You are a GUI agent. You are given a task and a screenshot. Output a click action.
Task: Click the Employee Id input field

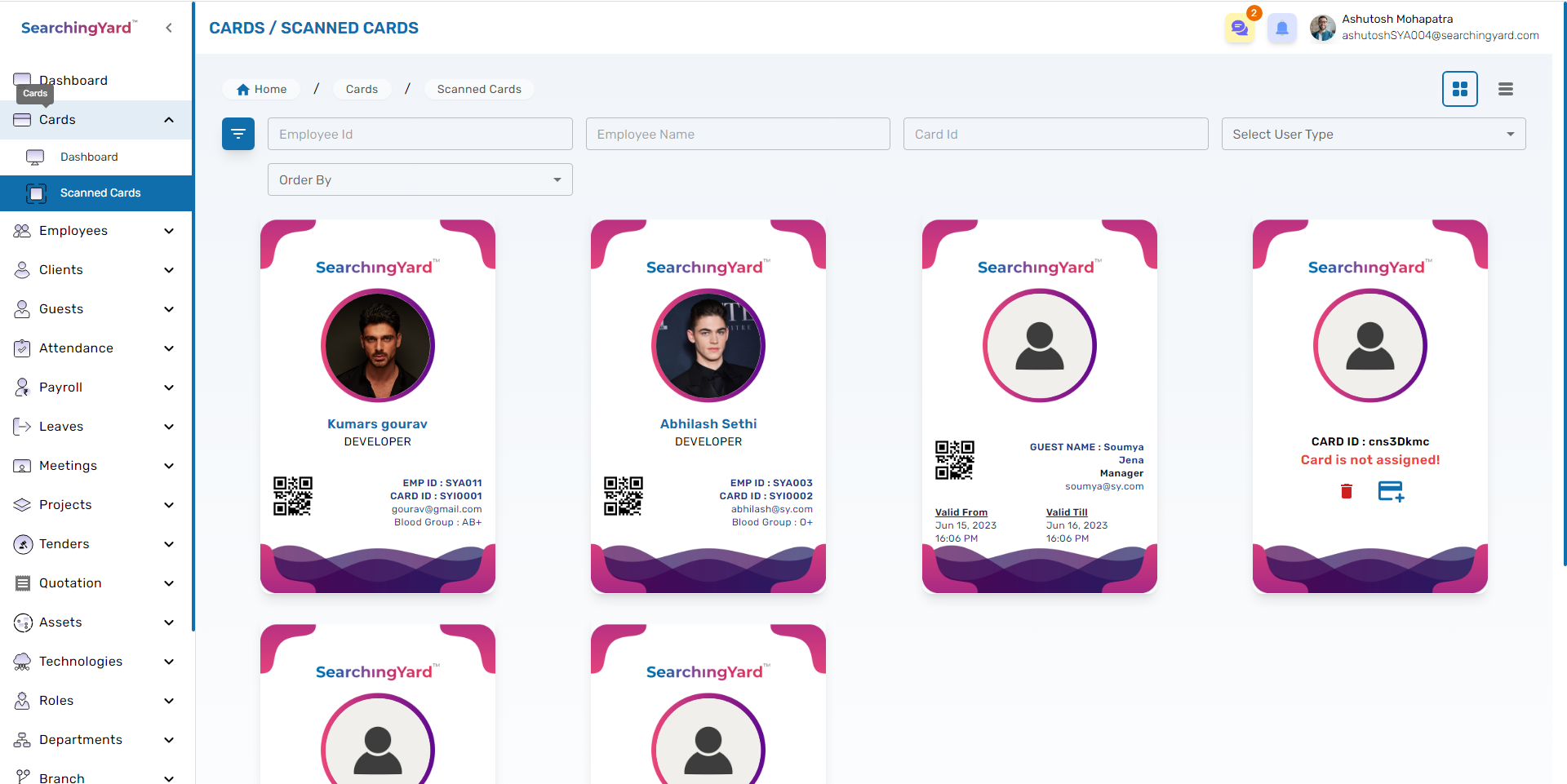tap(419, 134)
